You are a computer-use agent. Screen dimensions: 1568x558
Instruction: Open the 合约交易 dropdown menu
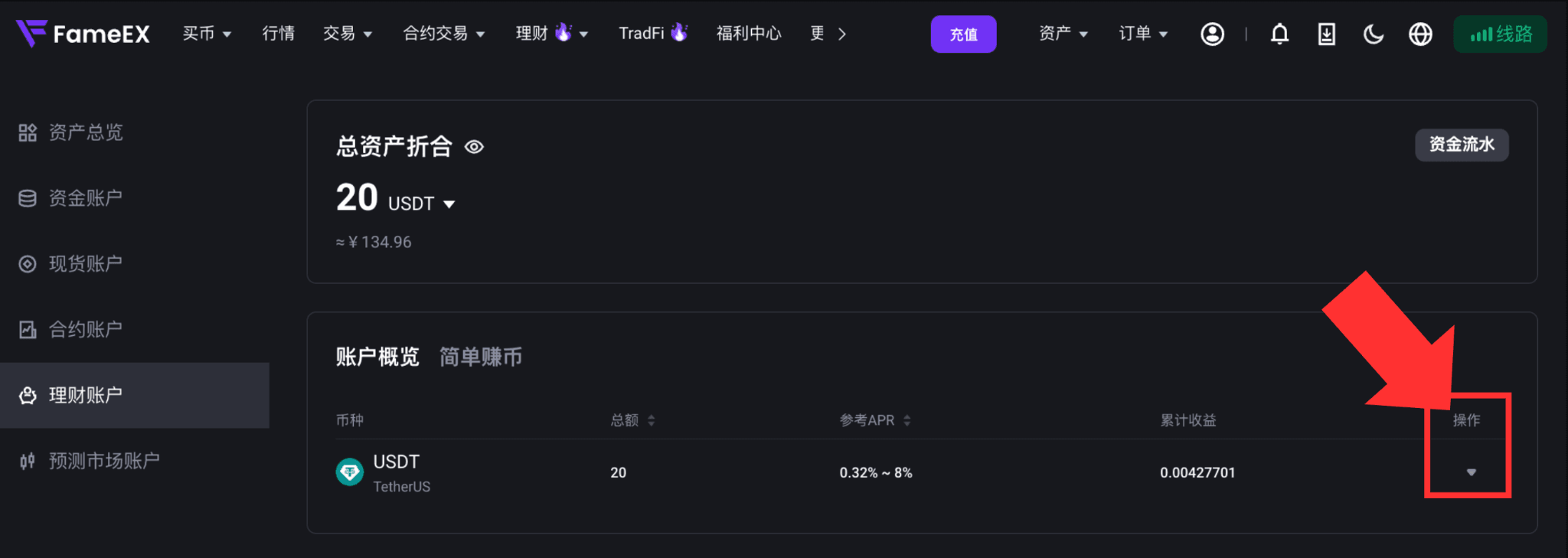pyautogui.click(x=444, y=34)
